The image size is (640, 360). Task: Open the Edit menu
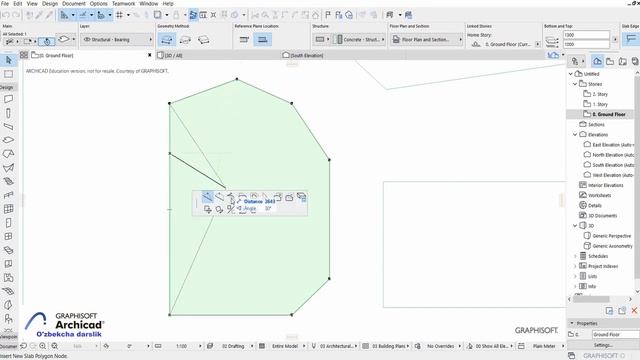18,3
